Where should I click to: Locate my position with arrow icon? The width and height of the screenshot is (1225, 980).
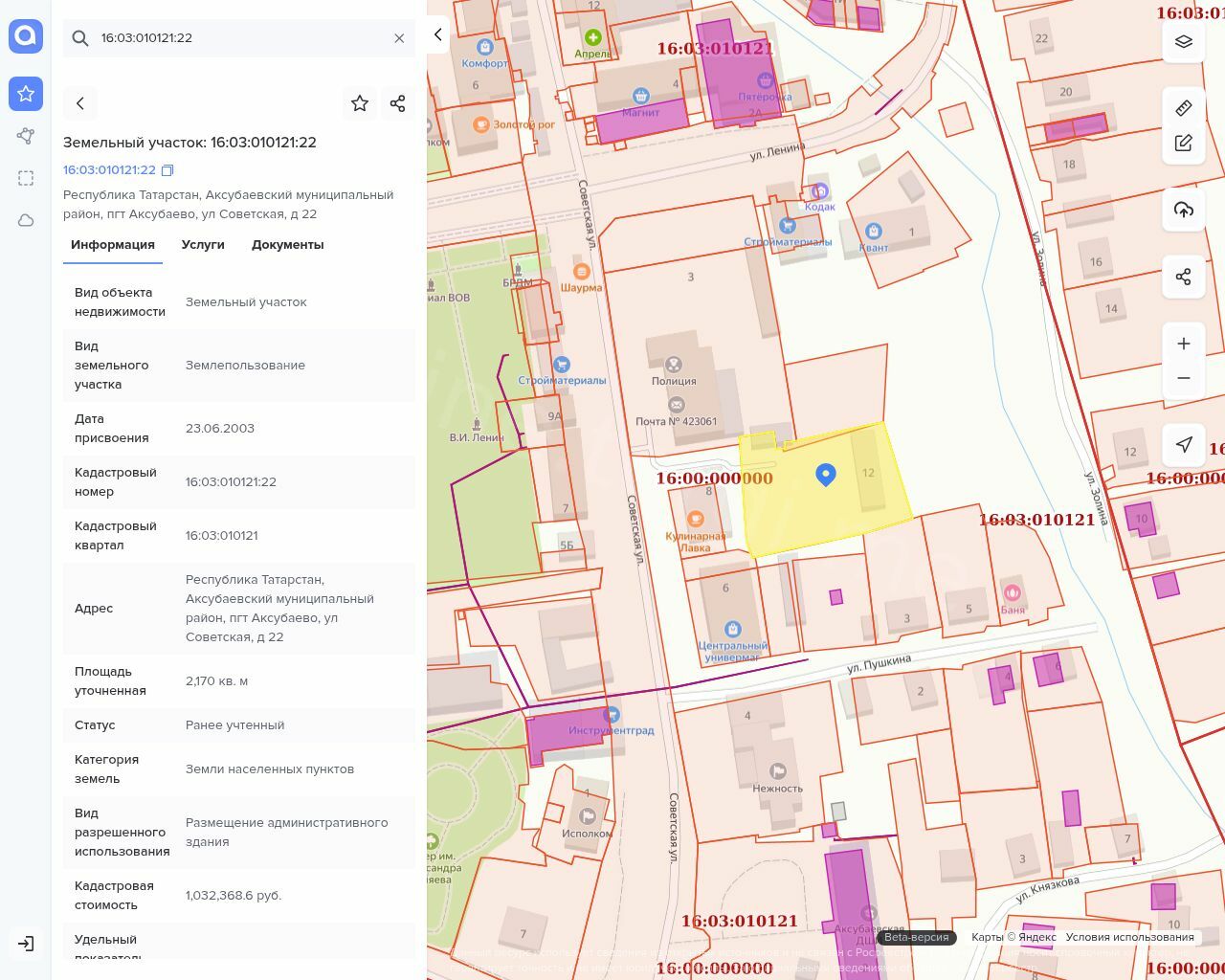(x=1184, y=444)
